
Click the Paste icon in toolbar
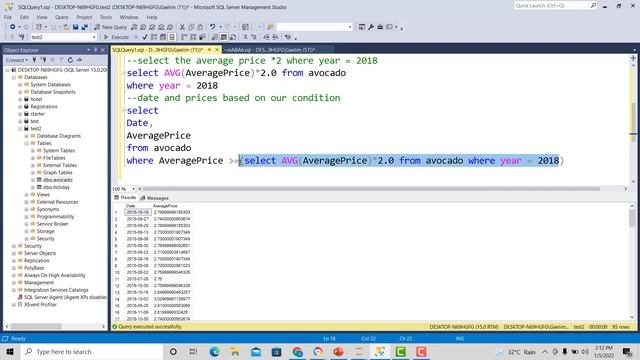click(200, 27)
